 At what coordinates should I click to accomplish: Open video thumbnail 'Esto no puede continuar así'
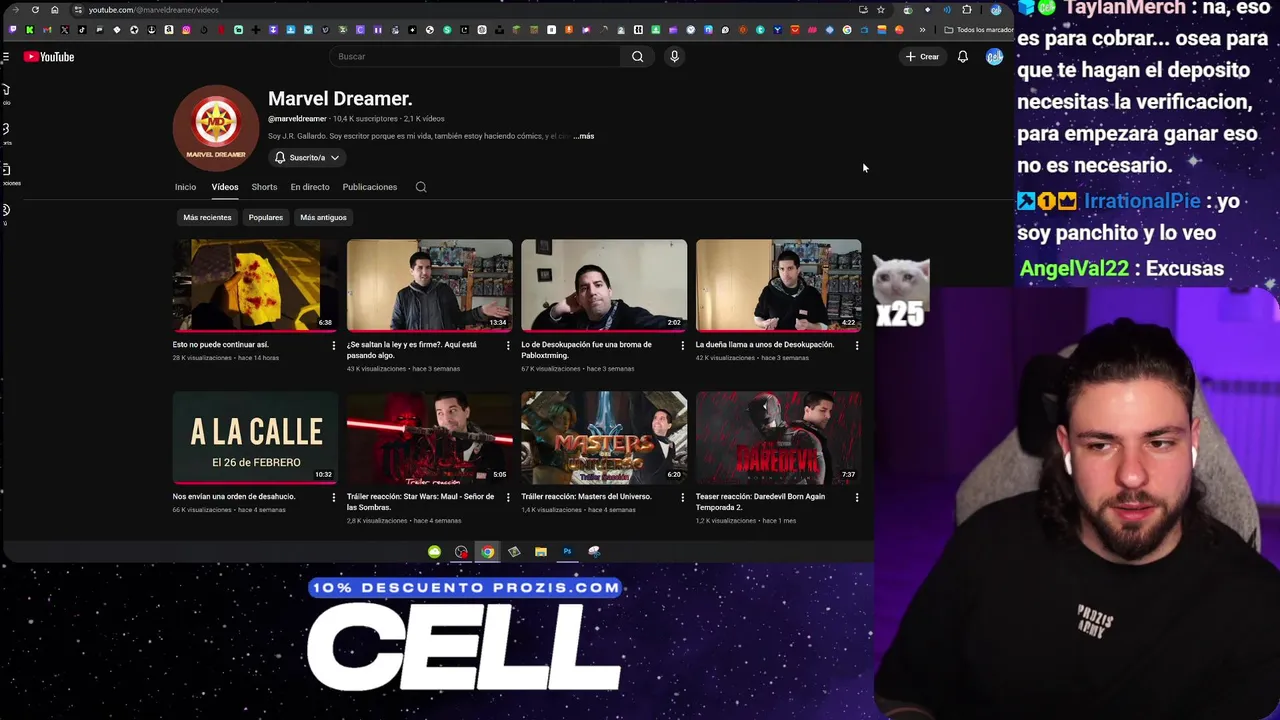[255, 285]
